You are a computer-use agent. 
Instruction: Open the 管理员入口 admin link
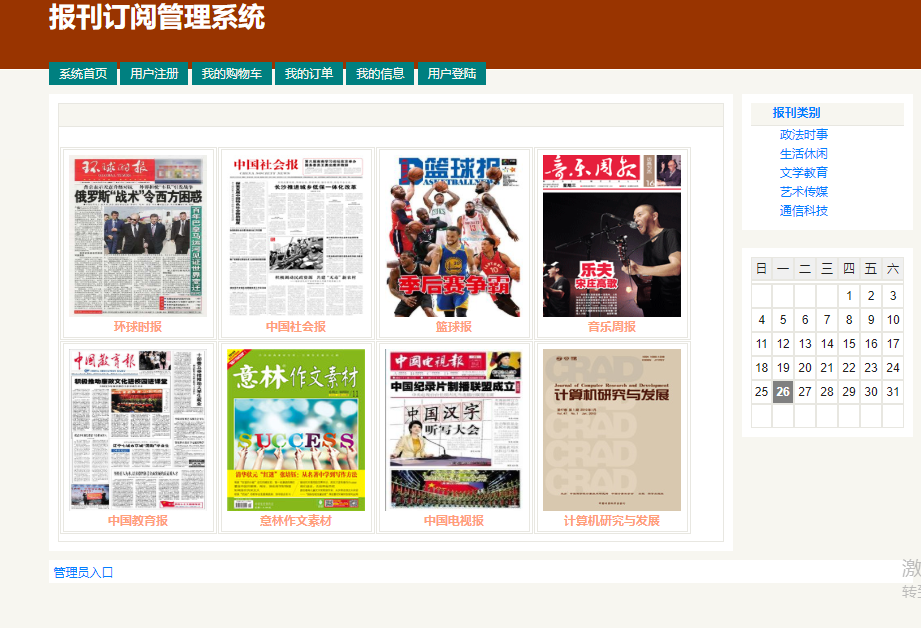click(x=83, y=572)
